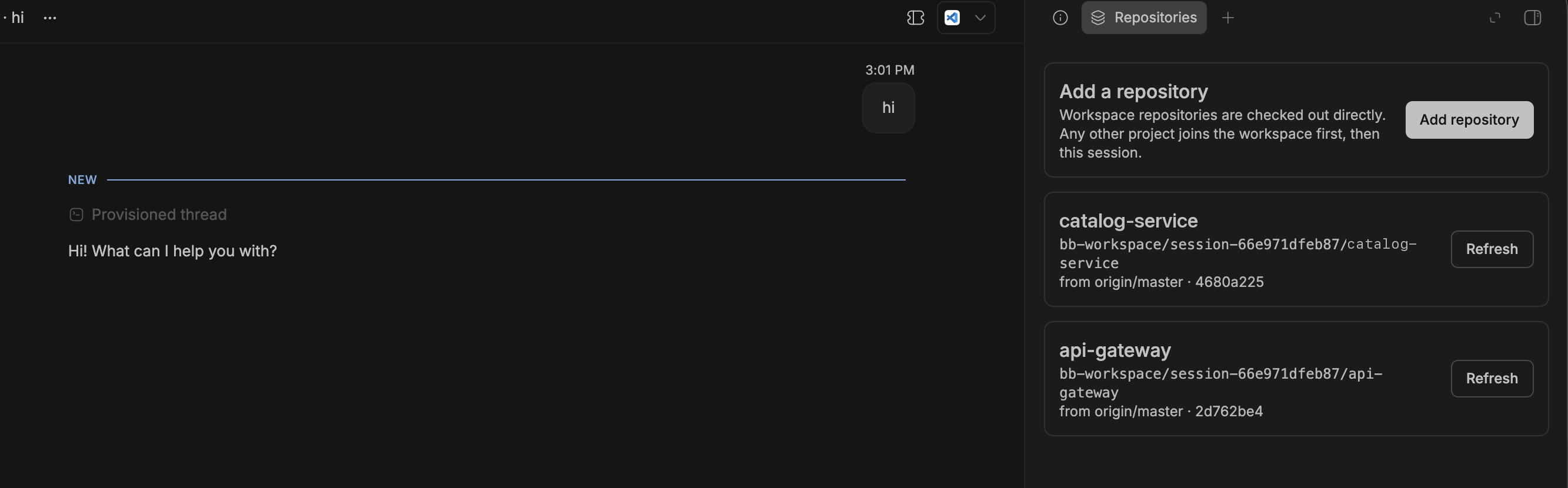Open the three-dot more options menu

[50, 18]
